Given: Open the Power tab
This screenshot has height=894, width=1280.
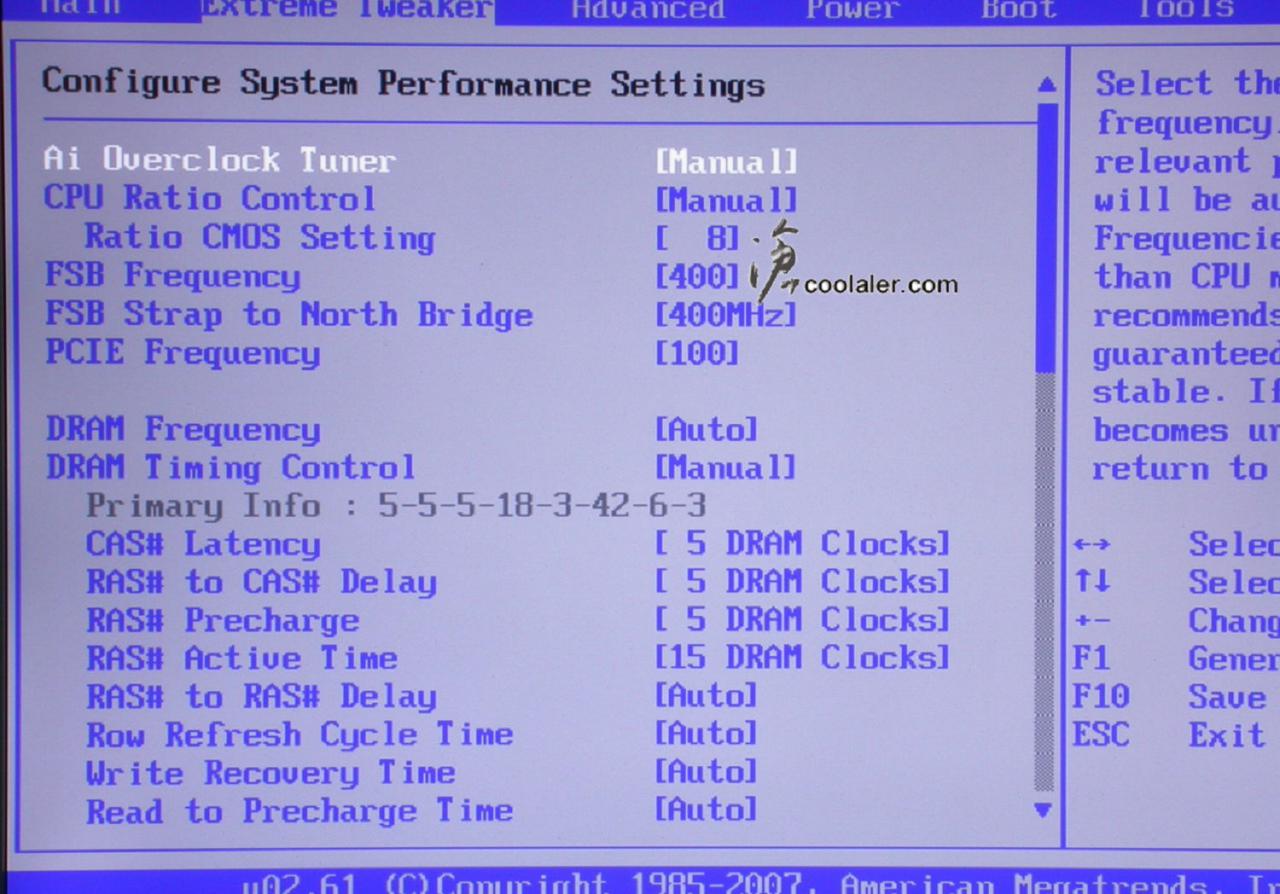Looking at the screenshot, I should tap(852, 9).
